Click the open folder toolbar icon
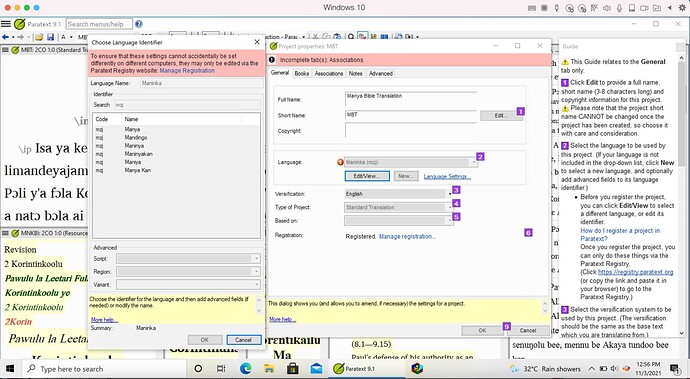The image size is (690, 379). coord(39,37)
